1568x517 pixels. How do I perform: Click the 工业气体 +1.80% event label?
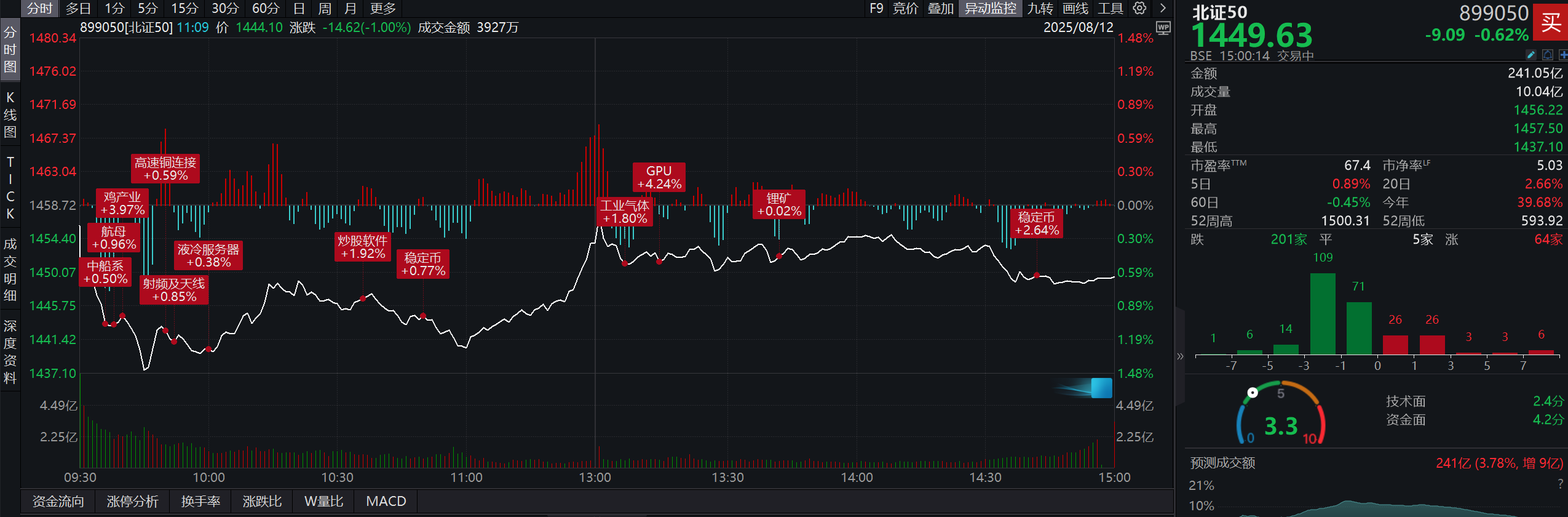(625, 212)
